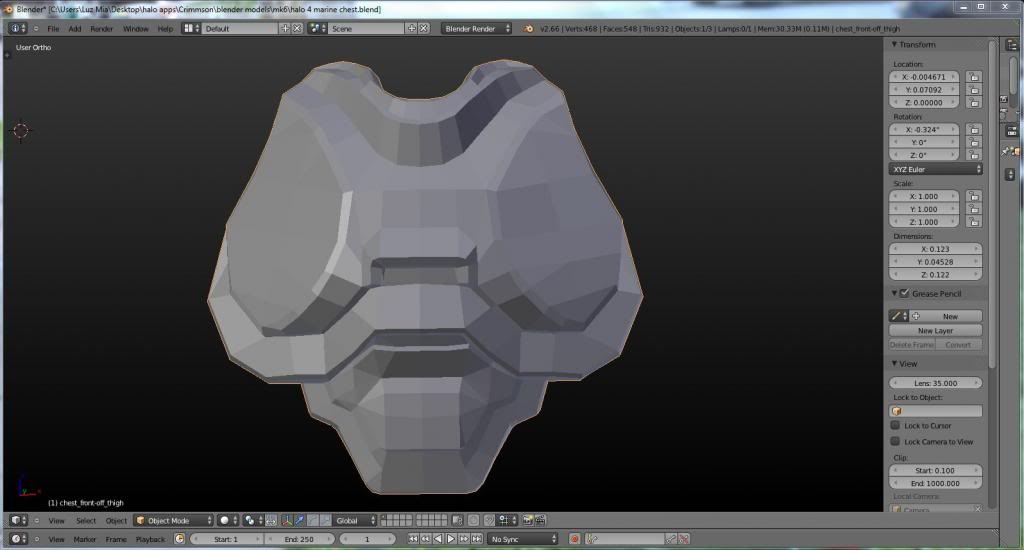1024x550 pixels.
Task: Toggle lock on Location X
Action: point(974,77)
